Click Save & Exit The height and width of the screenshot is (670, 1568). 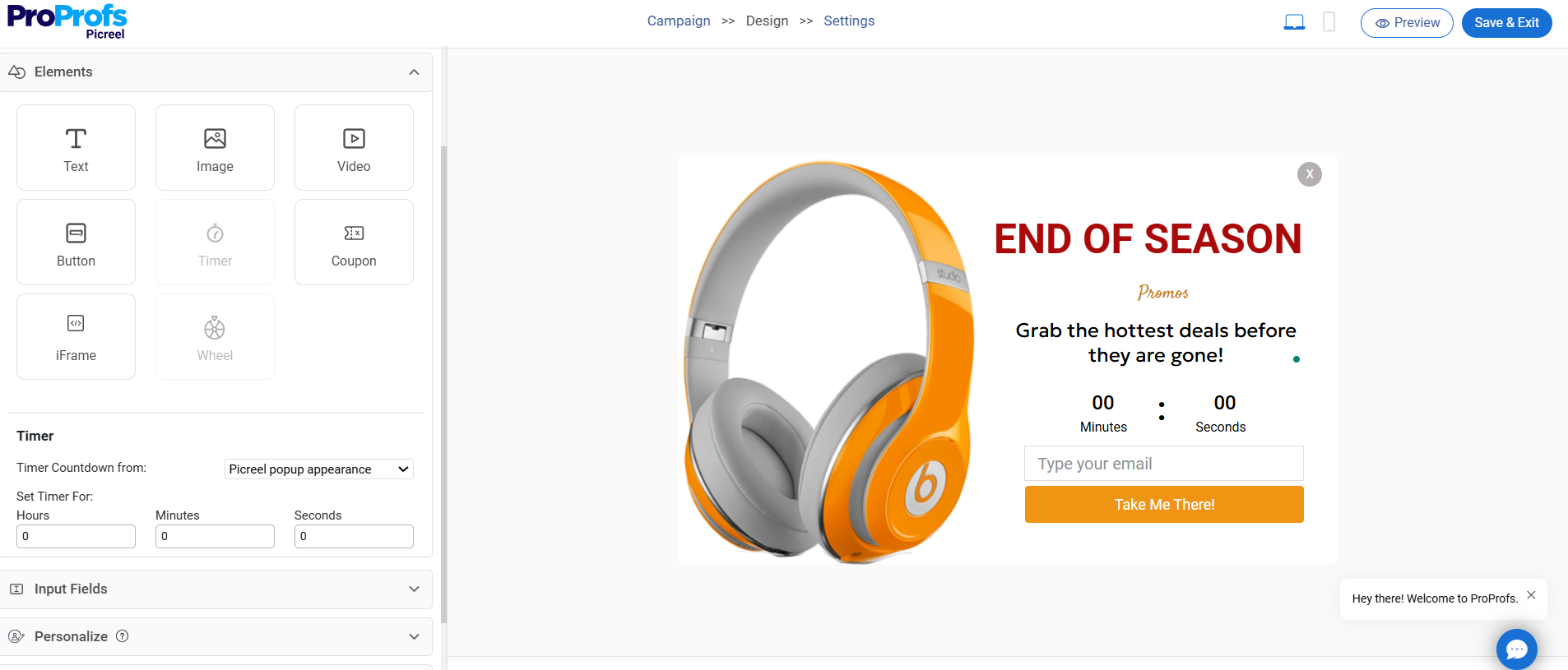[x=1506, y=23]
